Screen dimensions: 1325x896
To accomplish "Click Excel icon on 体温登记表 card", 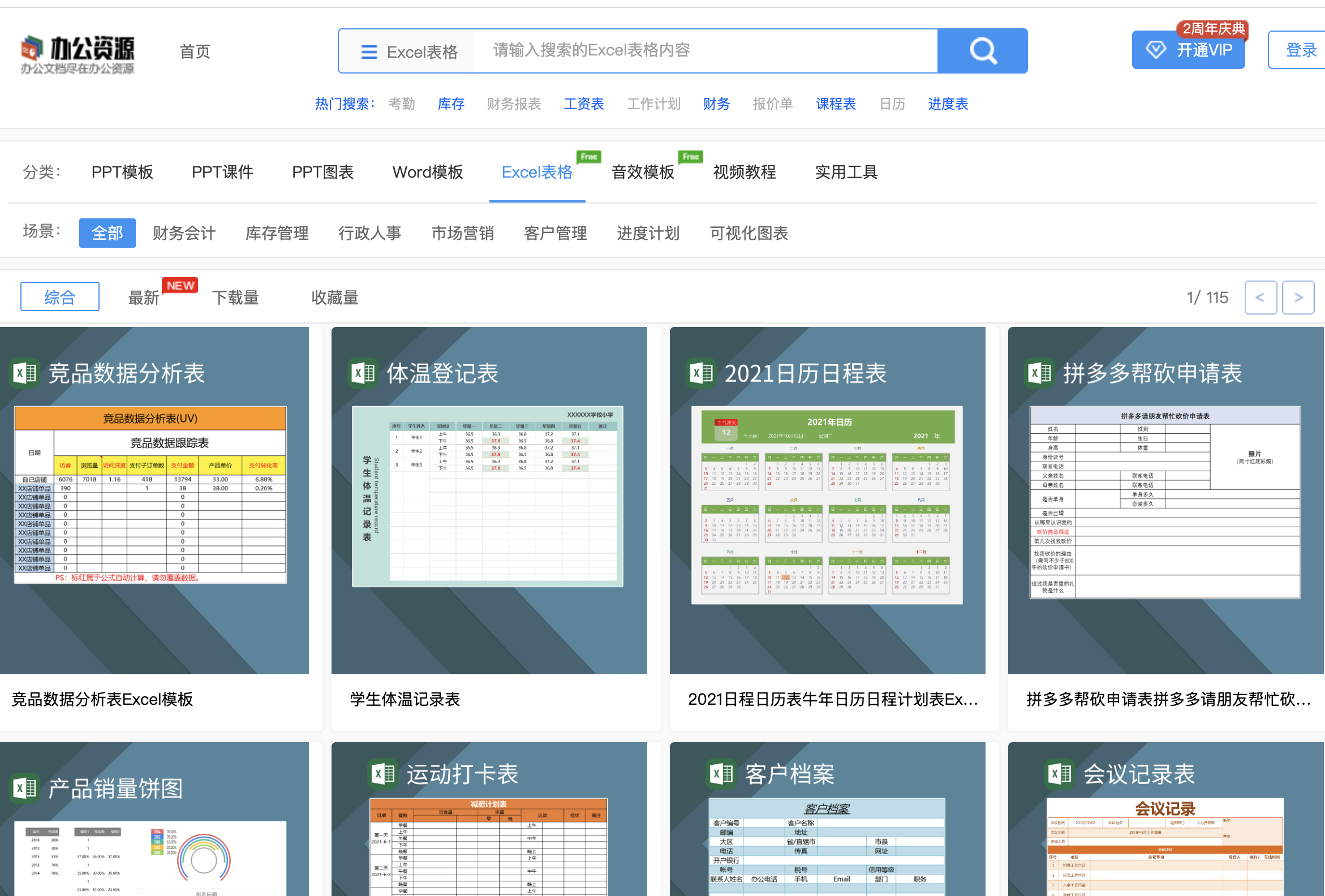I will pyautogui.click(x=363, y=374).
